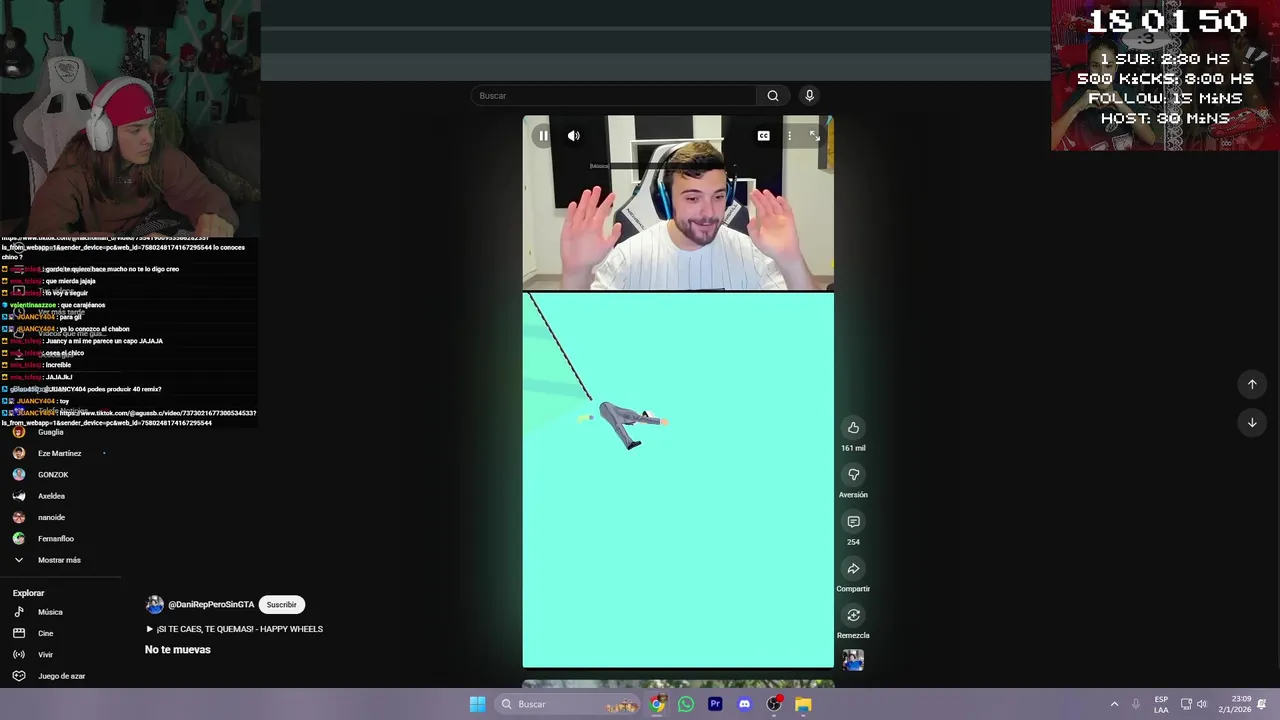Open Windows Start menu
Image resolution: width=1280 pixels, height=720 pixels.
[478, 704]
